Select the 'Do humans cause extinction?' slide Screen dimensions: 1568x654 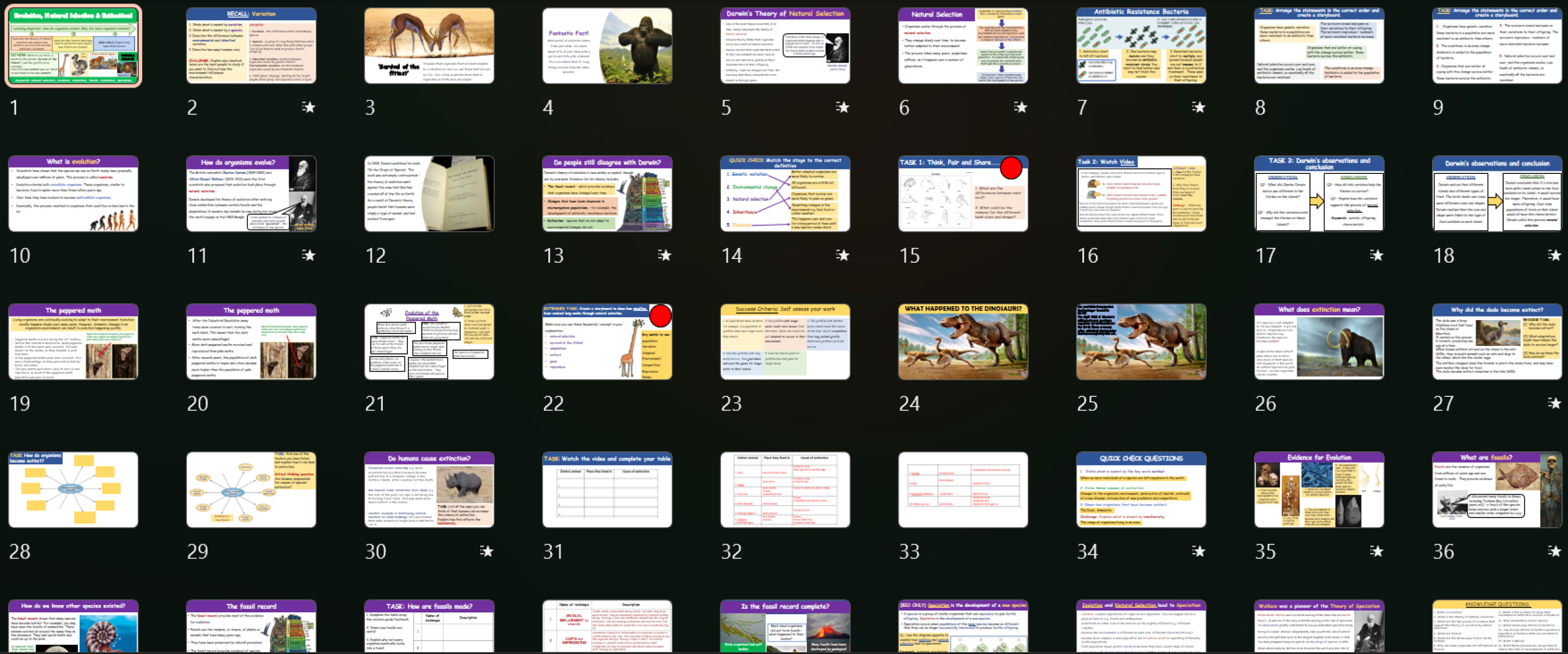(429, 490)
